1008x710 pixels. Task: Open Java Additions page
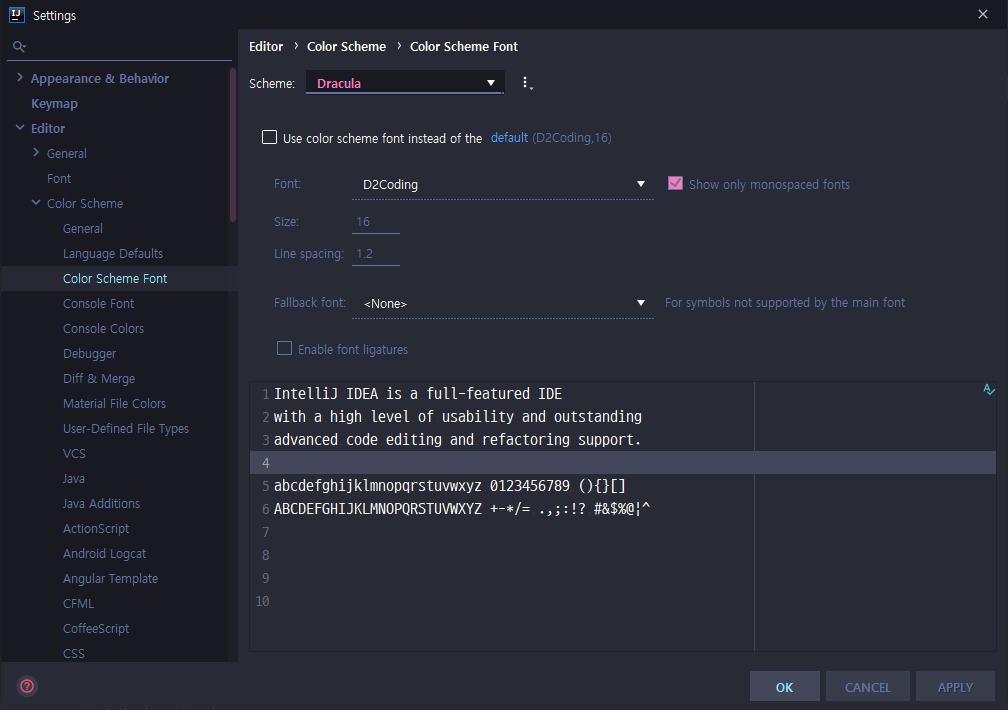[x=101, y=504]
